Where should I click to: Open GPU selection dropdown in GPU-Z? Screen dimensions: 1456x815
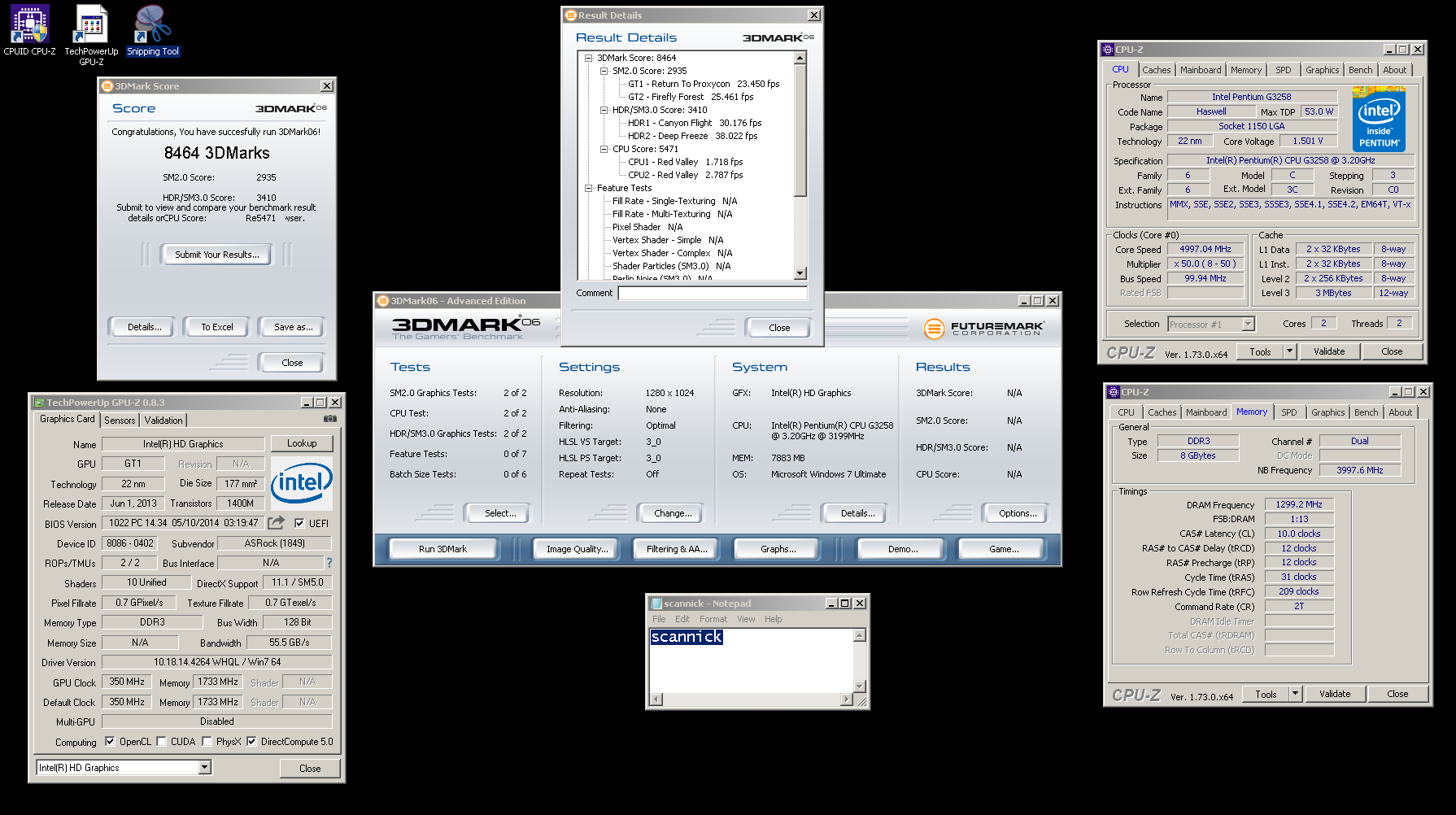tap(205, 767)
